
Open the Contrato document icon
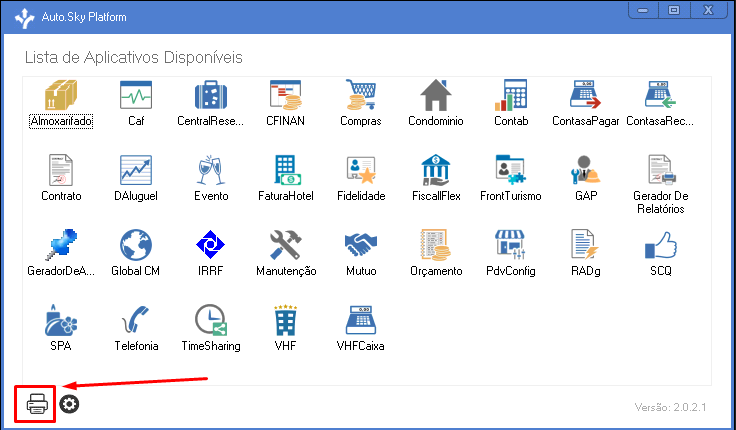point(61,170)
